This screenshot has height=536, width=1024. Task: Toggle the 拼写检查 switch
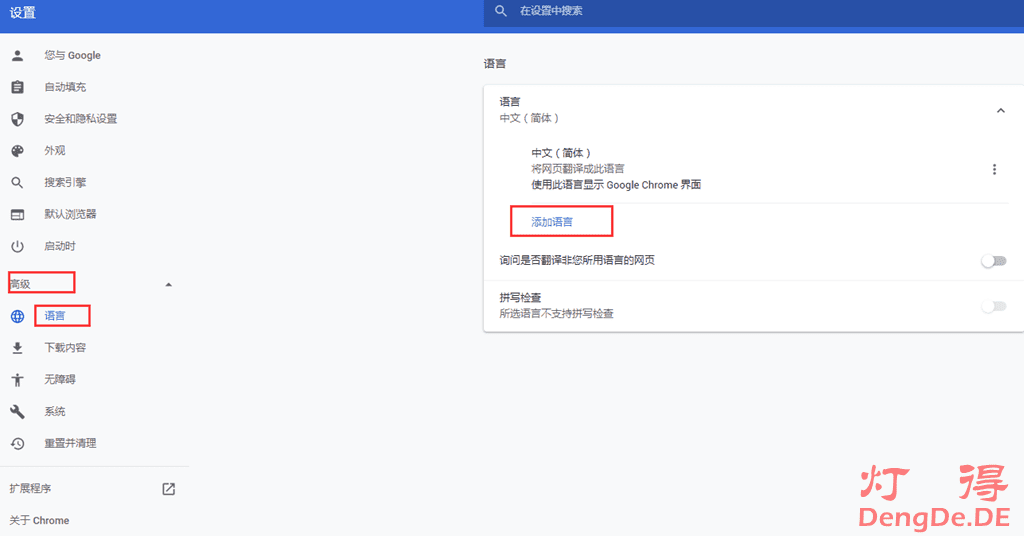tap(992, 306)
